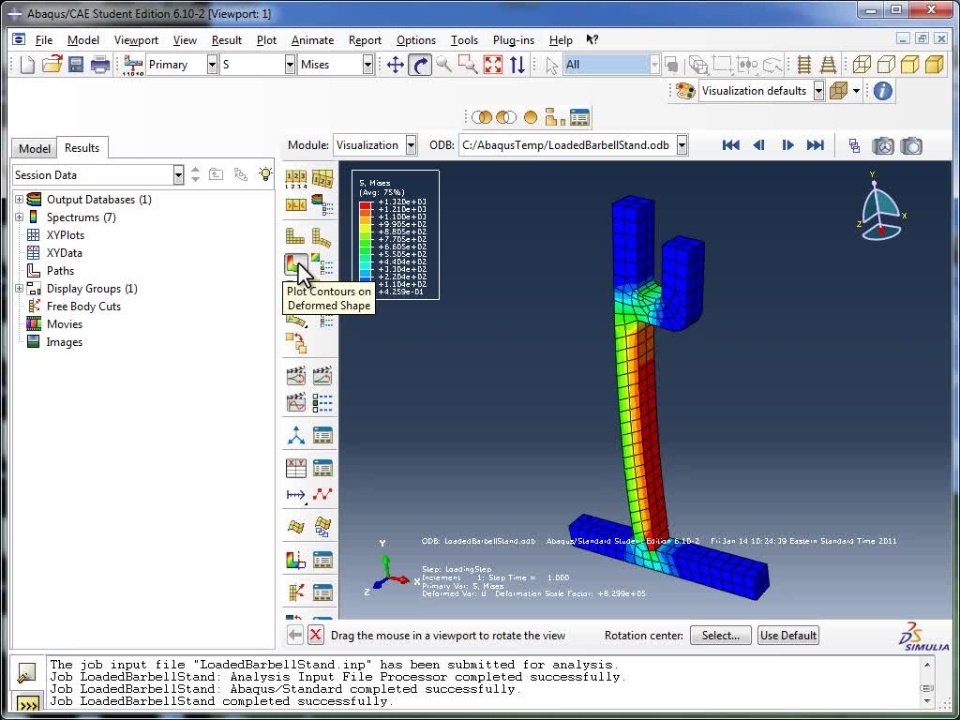Viewport: 960px width, 720px height.
Task: Click the Activate/Deactivate View Cut icon
Action: (296, 559)
